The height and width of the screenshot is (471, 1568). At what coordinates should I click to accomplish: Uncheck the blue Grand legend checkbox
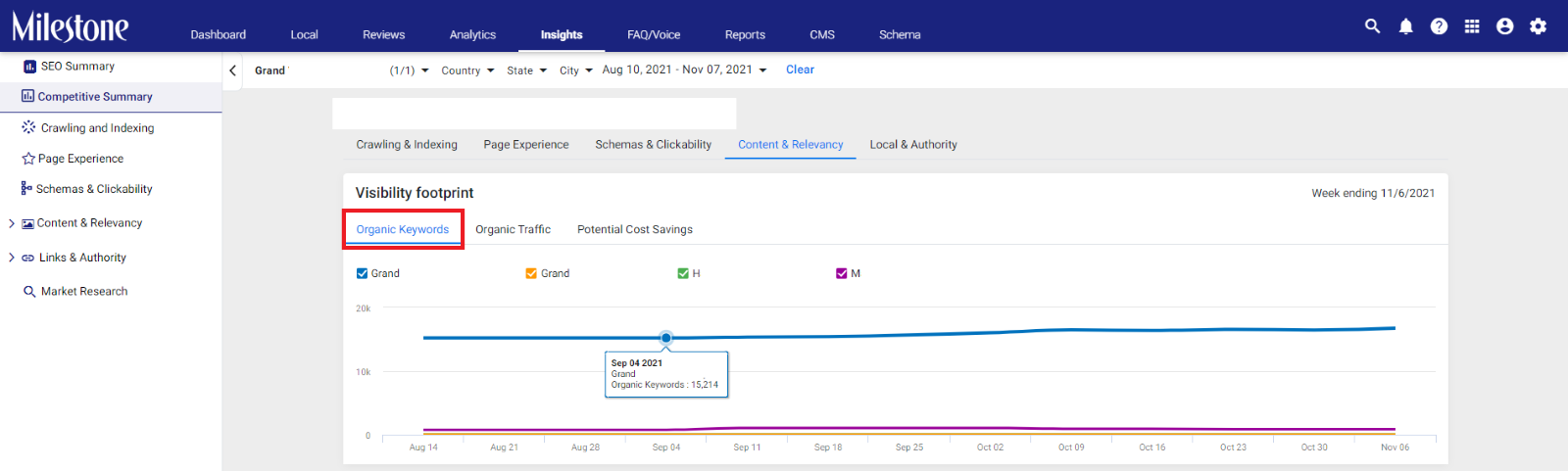[x=362, y=273]
